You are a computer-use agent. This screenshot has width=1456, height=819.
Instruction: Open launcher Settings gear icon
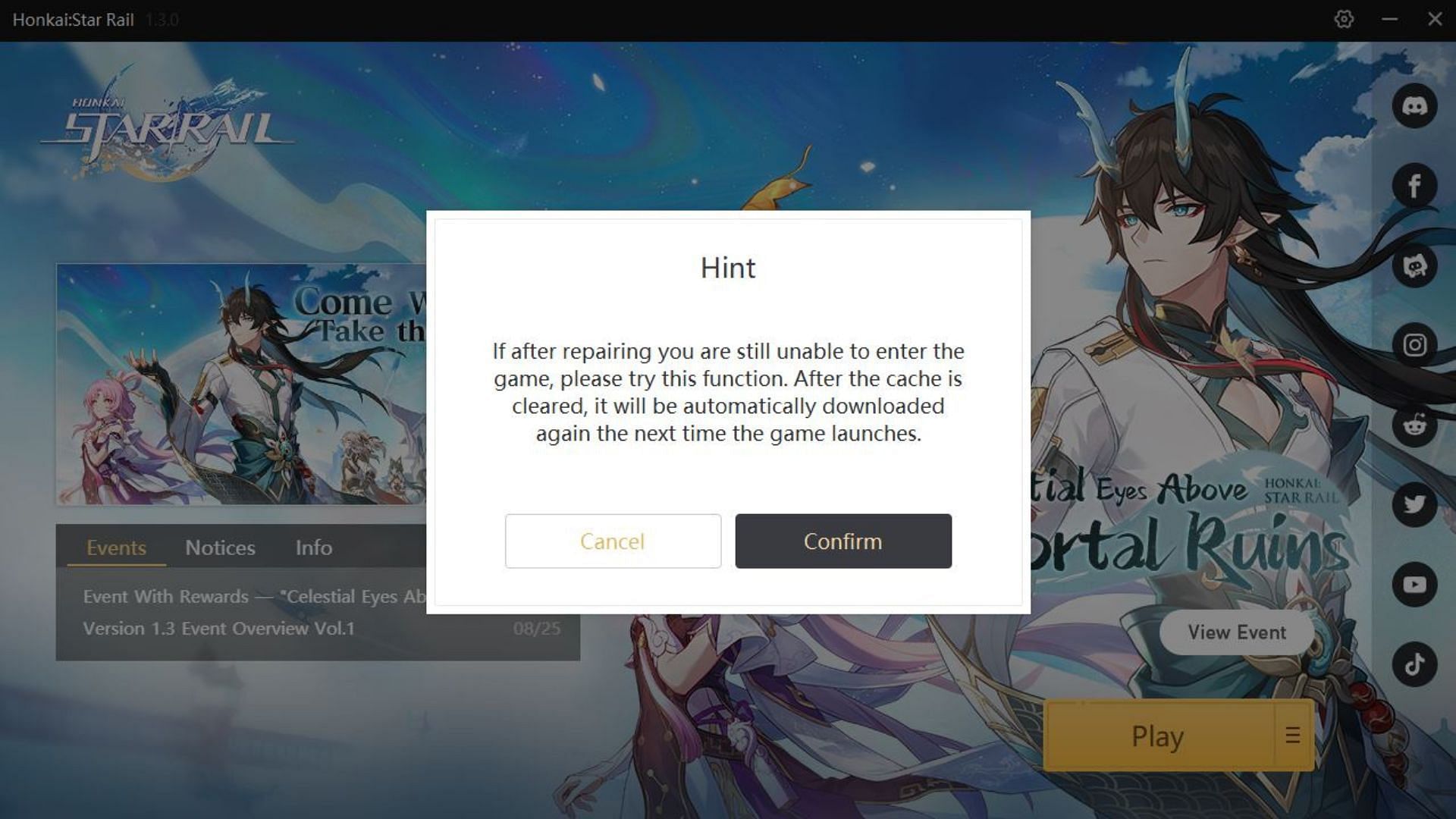pos(1343,19)
